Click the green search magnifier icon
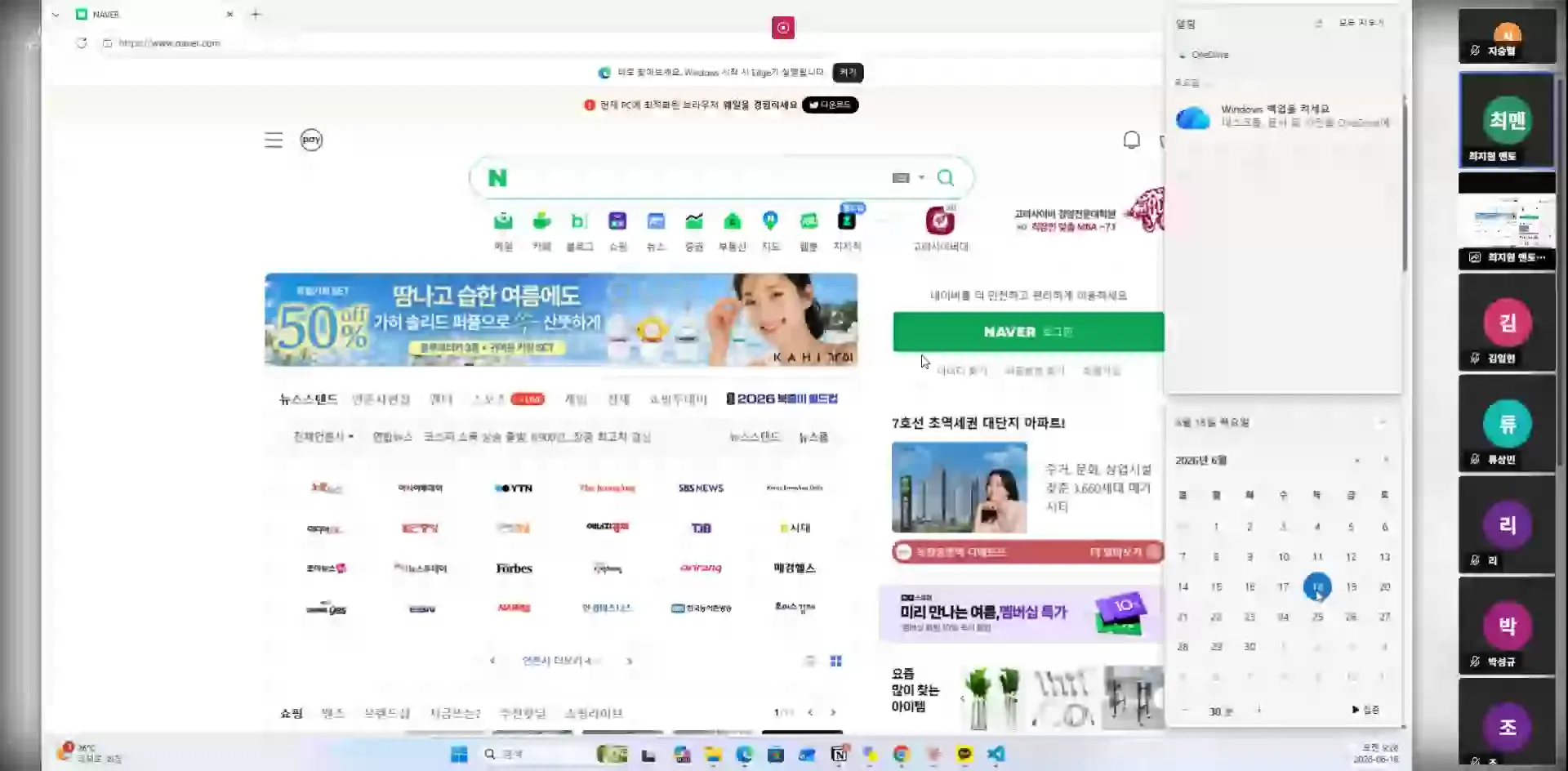This screenshot has height=771, width=1568. pyautogui.click(x=946, y=178)
